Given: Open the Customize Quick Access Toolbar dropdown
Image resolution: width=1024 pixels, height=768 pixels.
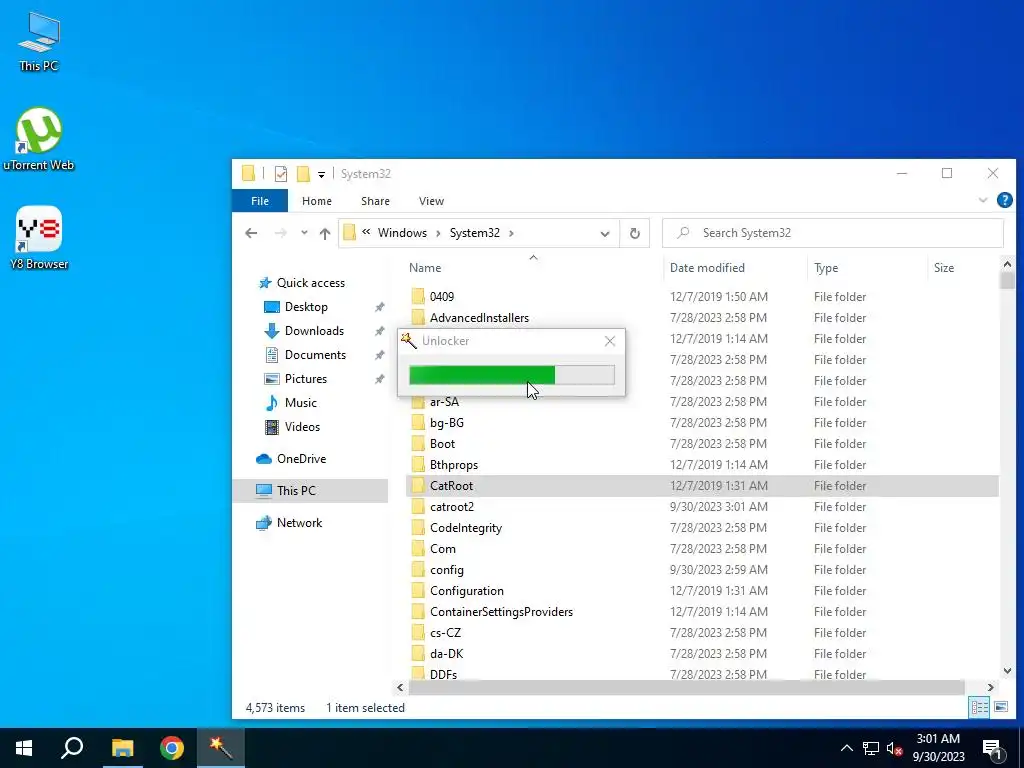Looking at the screenshot, I should click(x=321, y=174).
